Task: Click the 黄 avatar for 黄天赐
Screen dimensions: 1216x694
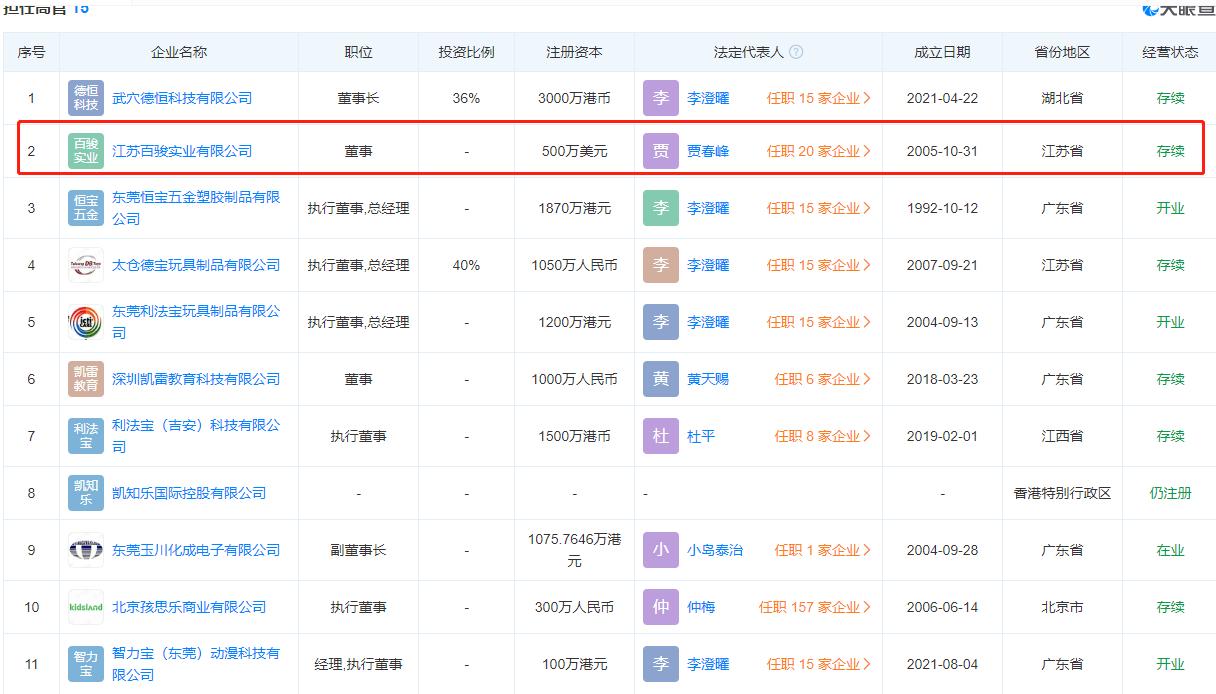Action: [660, 379]
